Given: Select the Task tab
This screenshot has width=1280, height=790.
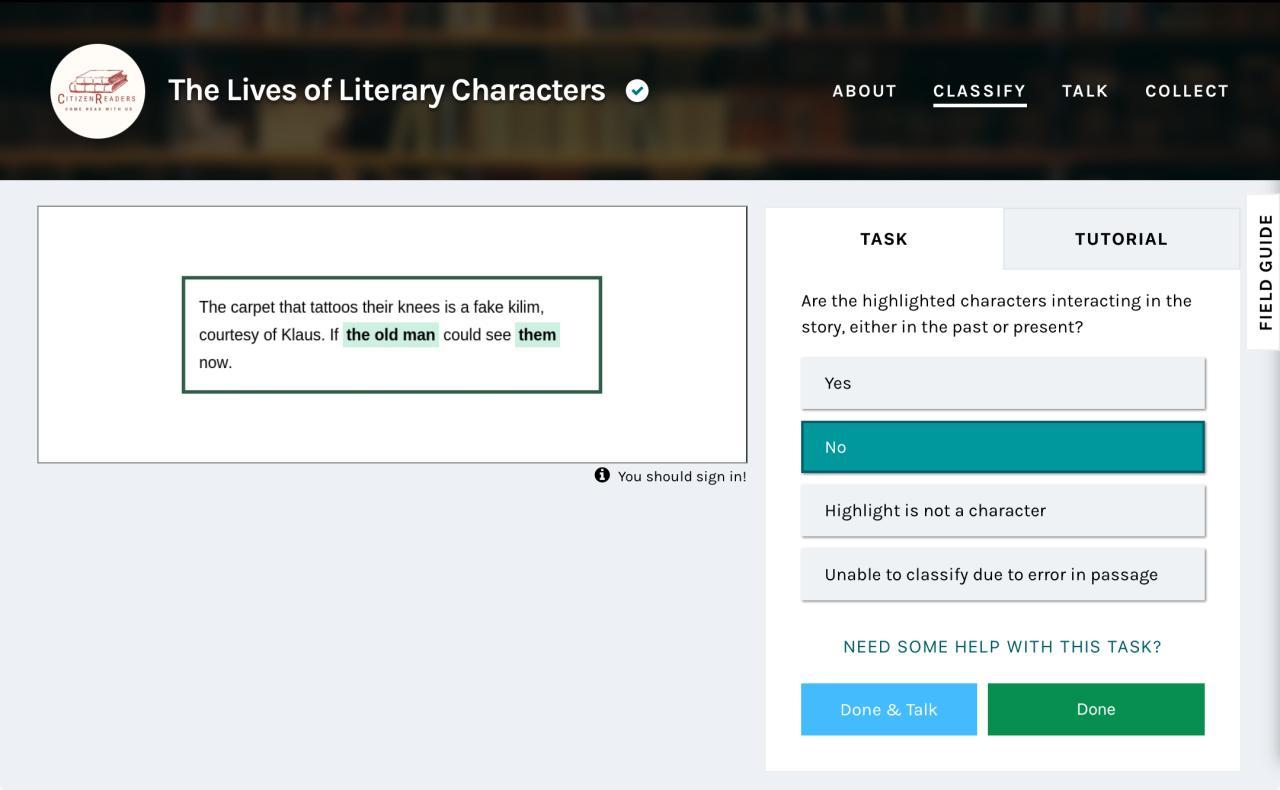Looking at the screenshot, I should tap(883, 239).
